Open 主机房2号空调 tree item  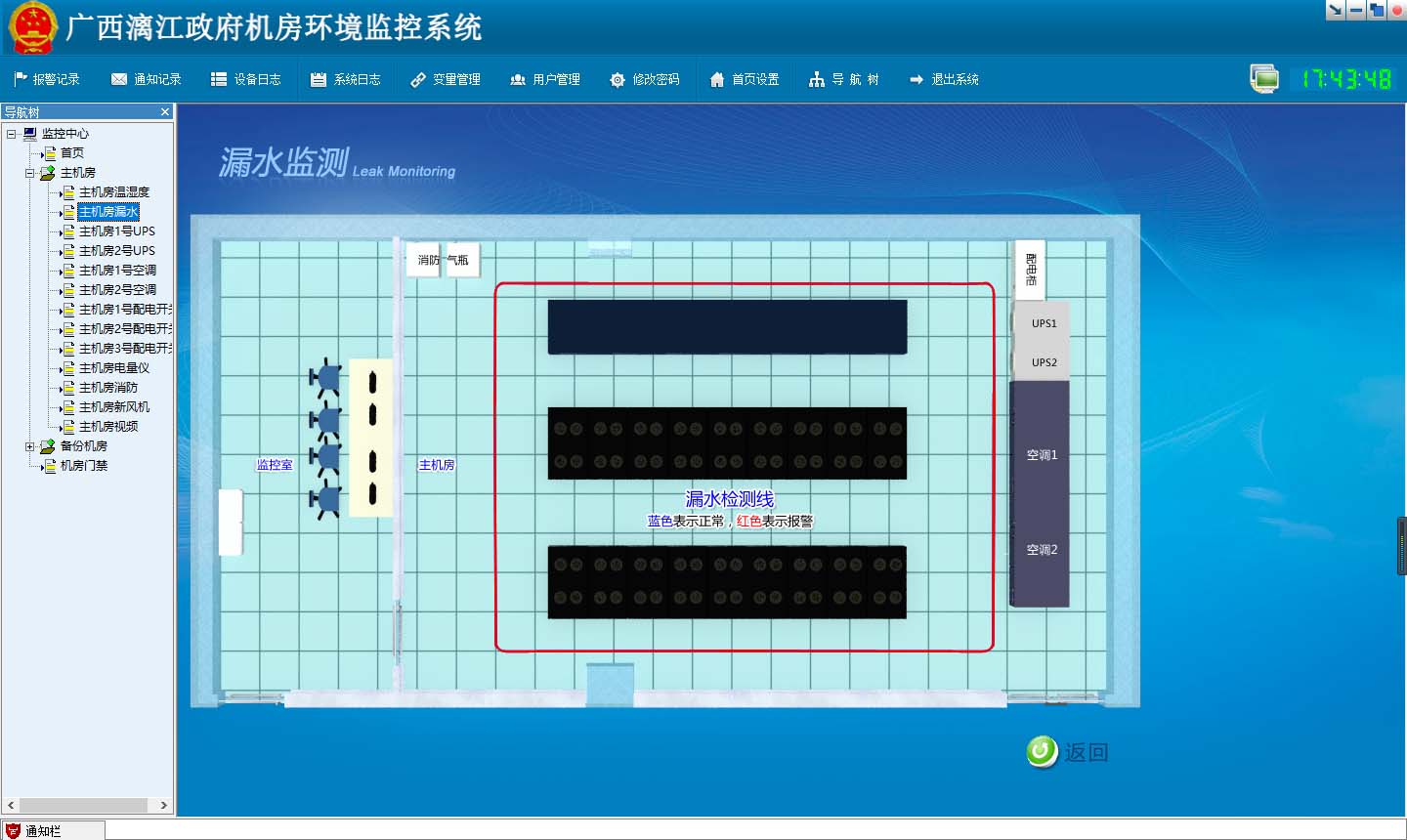click(117, 290)
